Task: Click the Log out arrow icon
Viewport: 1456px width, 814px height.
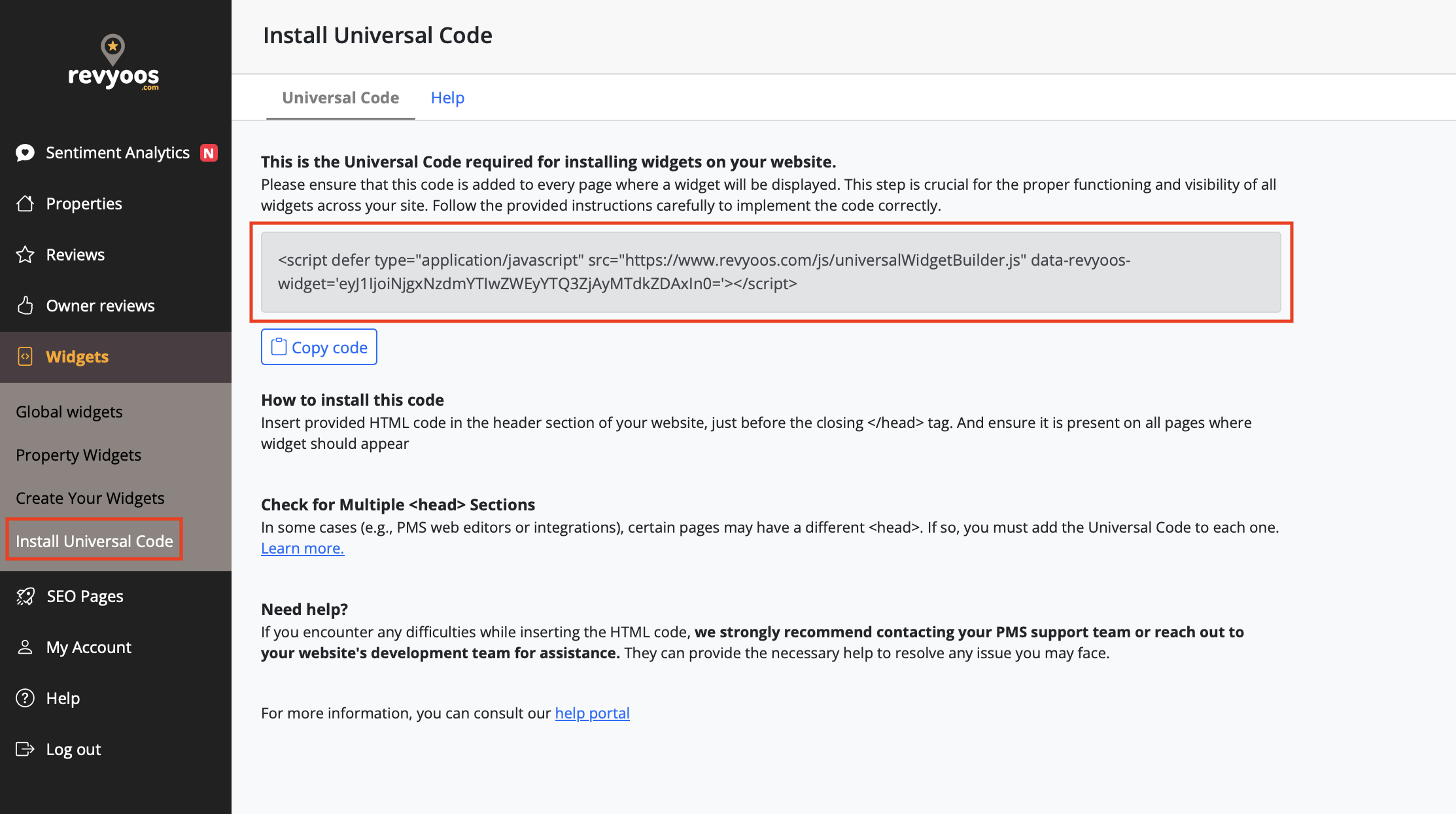Action: 25,749
